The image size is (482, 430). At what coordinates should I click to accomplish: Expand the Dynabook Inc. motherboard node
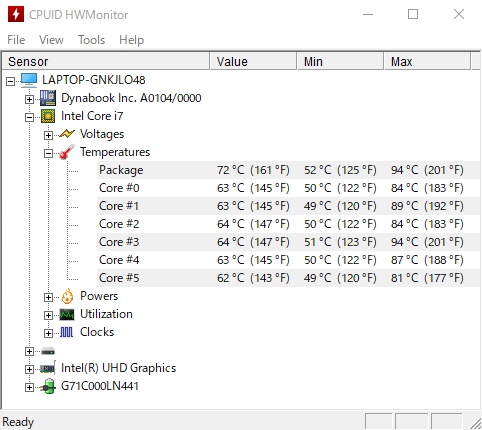29,99
